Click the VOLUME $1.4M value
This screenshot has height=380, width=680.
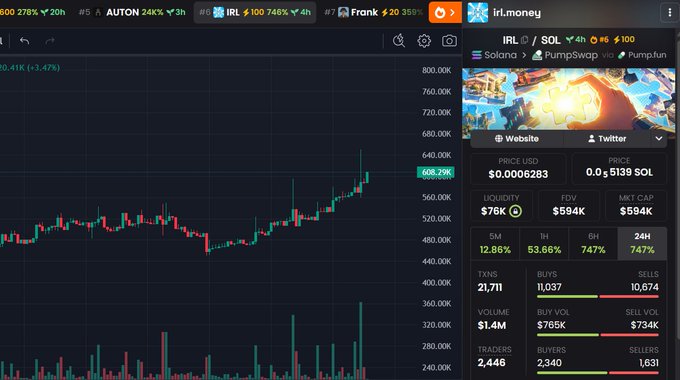(492, 325)
